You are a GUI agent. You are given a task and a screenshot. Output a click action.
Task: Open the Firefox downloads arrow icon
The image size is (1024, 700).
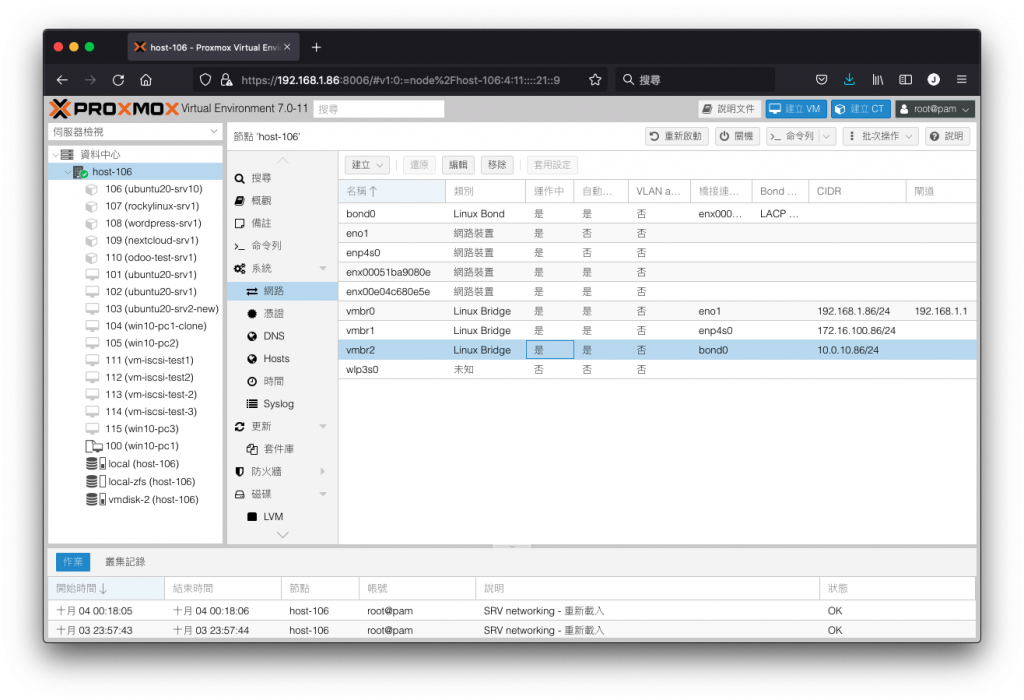[x=849, y=80]
